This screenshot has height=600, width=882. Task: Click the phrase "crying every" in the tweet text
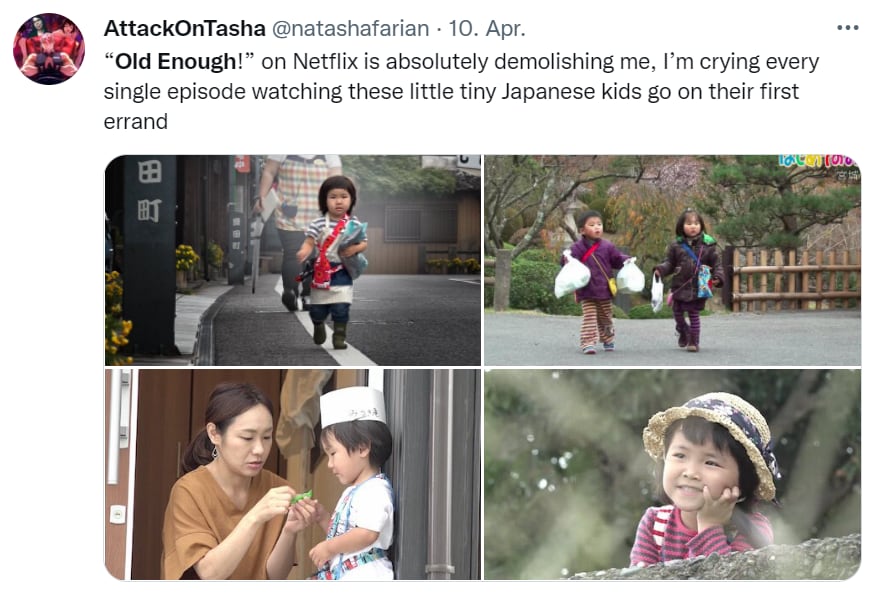point(759,61)
